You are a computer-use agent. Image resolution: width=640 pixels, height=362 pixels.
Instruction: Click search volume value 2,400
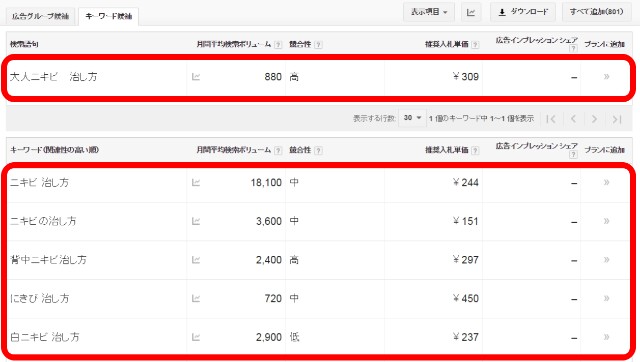point(269,260)
